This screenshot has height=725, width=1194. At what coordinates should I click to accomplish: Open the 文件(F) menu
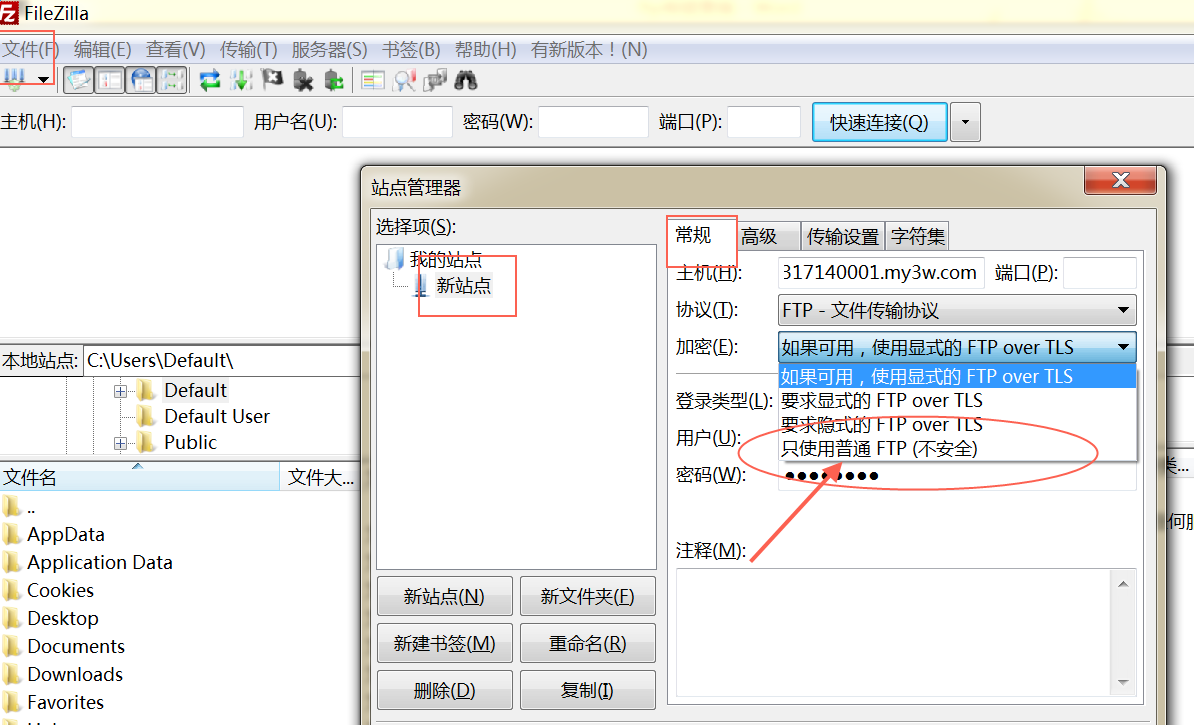coord(30,50)
